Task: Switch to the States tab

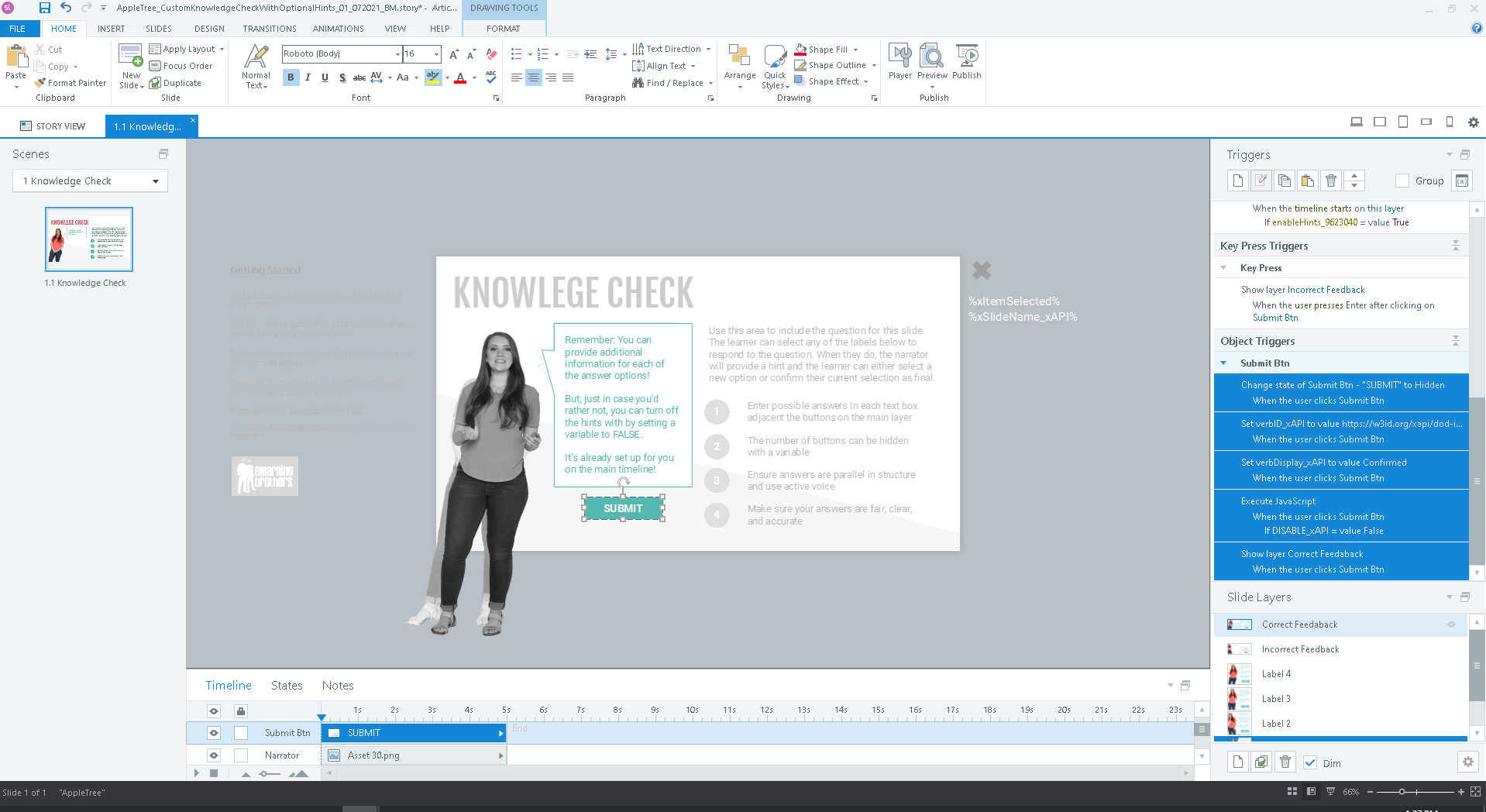Action: point(287,686)
